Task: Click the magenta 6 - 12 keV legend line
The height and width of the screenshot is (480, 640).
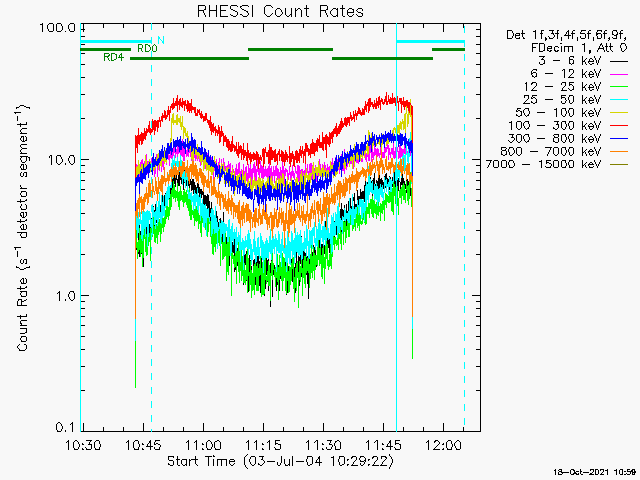Action: pos(619,74)
